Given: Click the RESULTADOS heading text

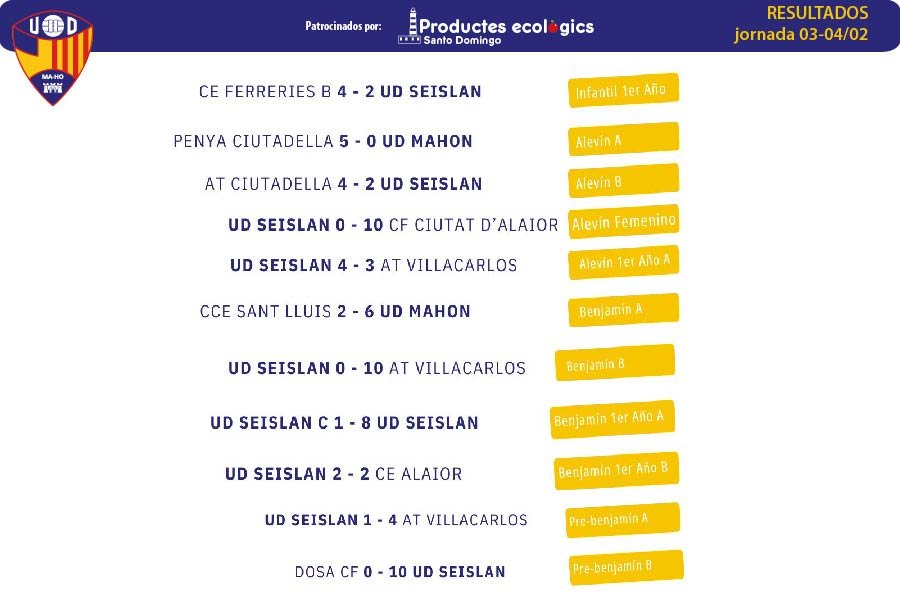Looking at the screenshot, I should tap(817, 13).
